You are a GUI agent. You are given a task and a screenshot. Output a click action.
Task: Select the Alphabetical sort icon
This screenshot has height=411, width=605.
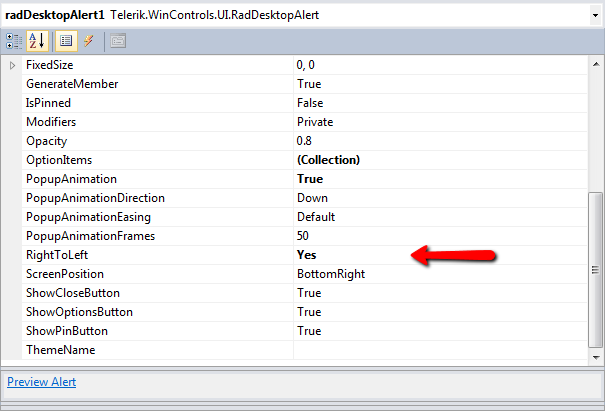(x=38, y=41)
